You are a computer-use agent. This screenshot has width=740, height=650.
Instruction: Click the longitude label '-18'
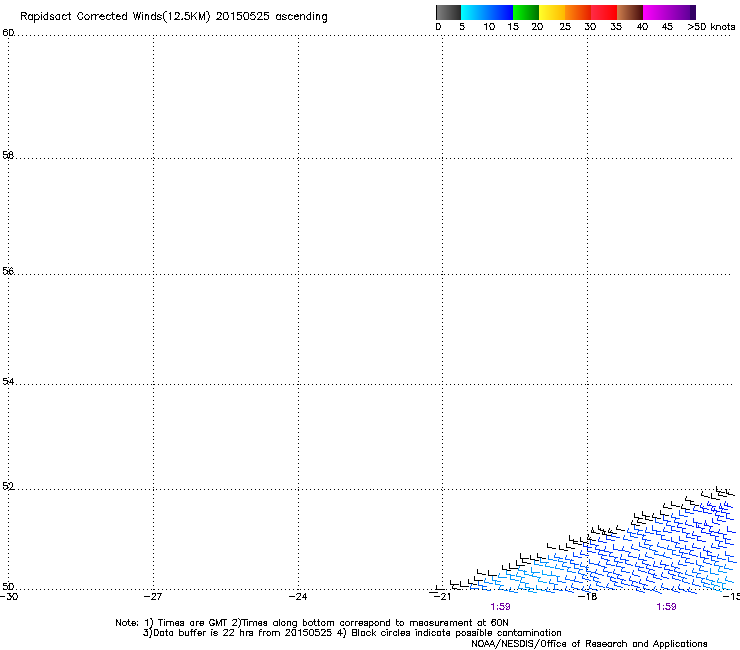[x=588, y=597]
